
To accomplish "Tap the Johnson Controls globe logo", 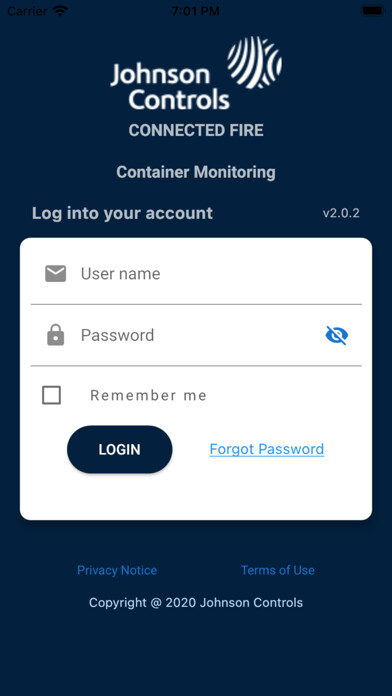I will pyautogui.click(x=255, y=63).
